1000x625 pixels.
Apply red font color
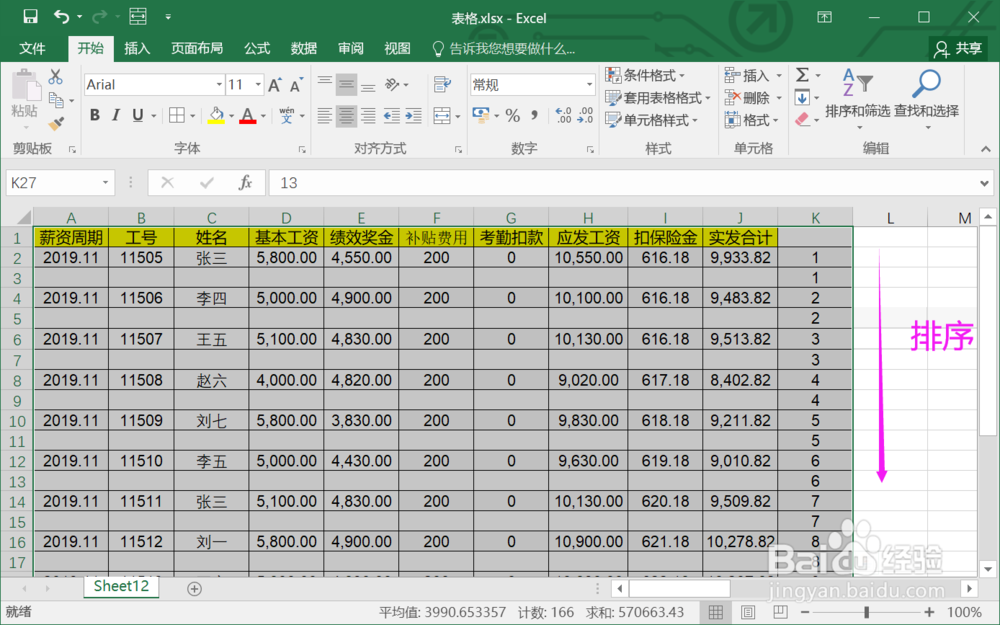click(247, 115)
